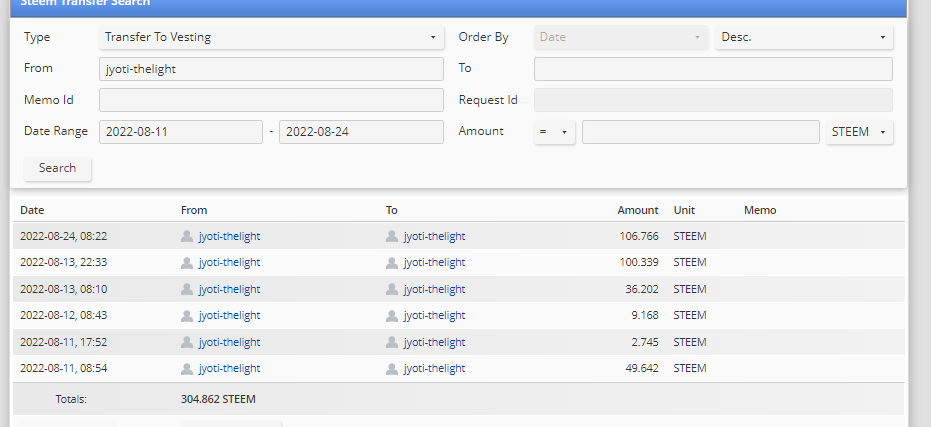Open the Amount comparison operator dropdown
This screenshot has width=931, height=427.
(555, 132)
